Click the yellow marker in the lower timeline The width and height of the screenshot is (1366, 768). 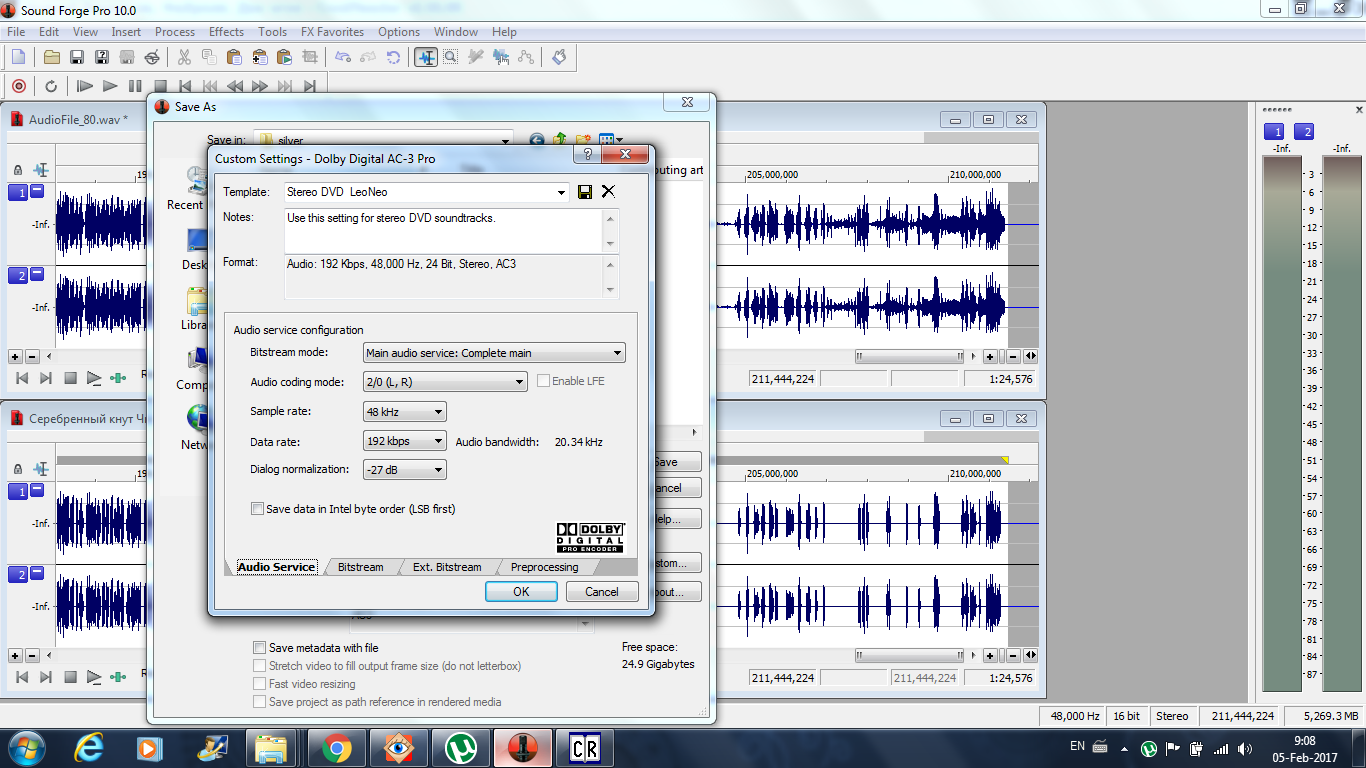tap(1004, 460)
